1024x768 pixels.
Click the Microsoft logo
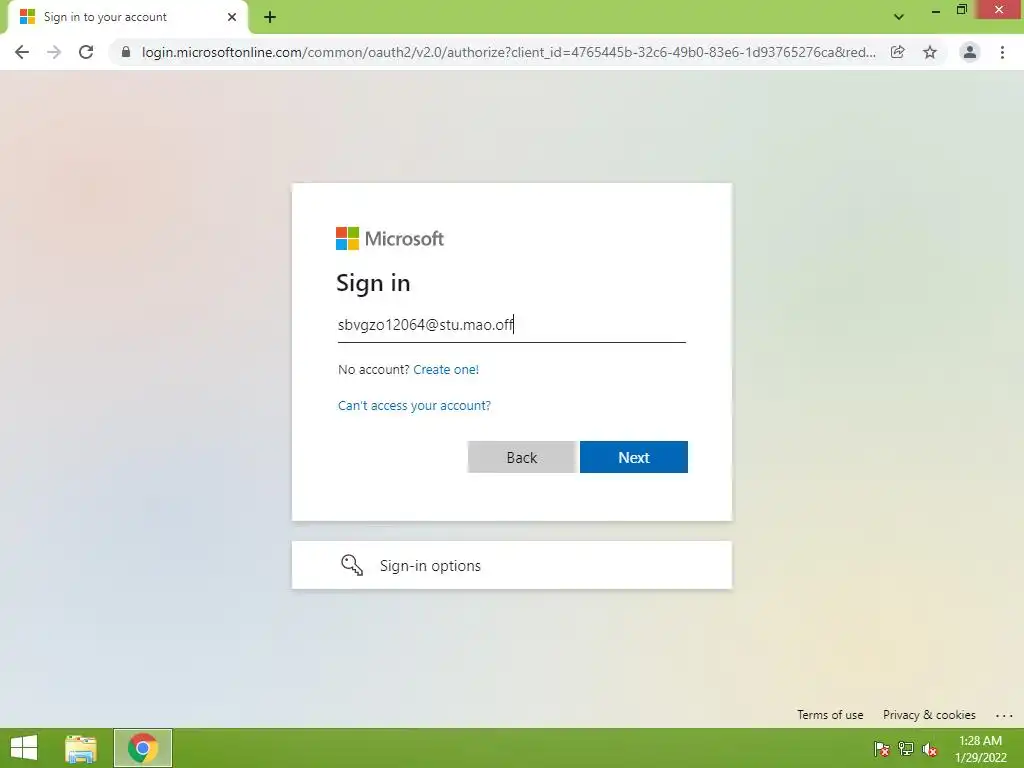(x=390, y=238)
